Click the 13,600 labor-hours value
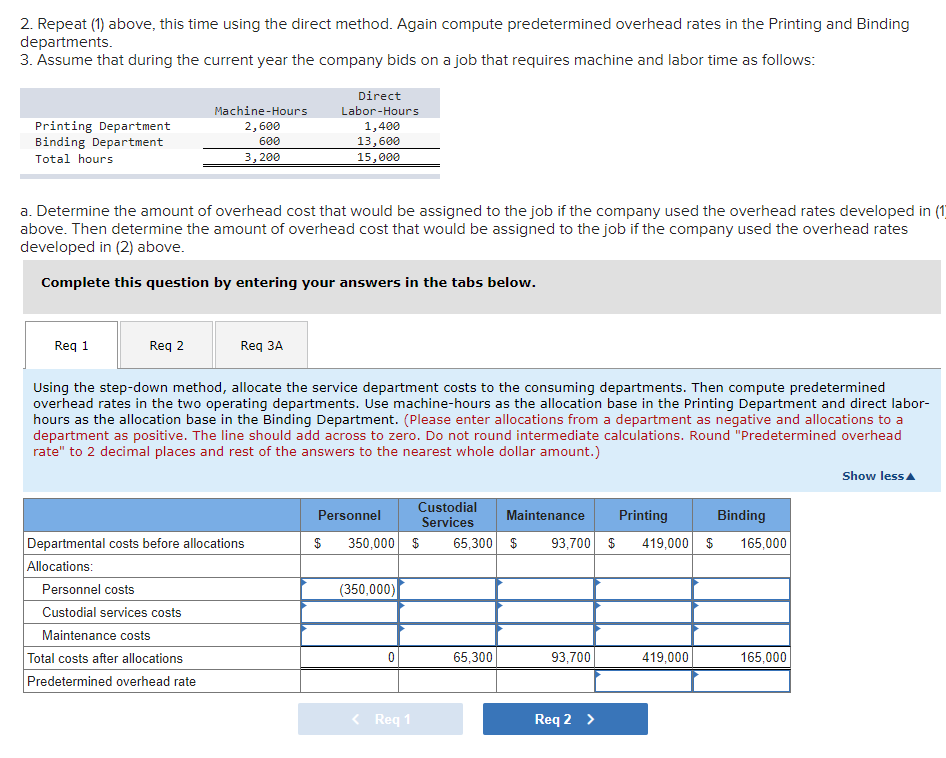Viewport: 946px width, 758px height. pos(378,141)
